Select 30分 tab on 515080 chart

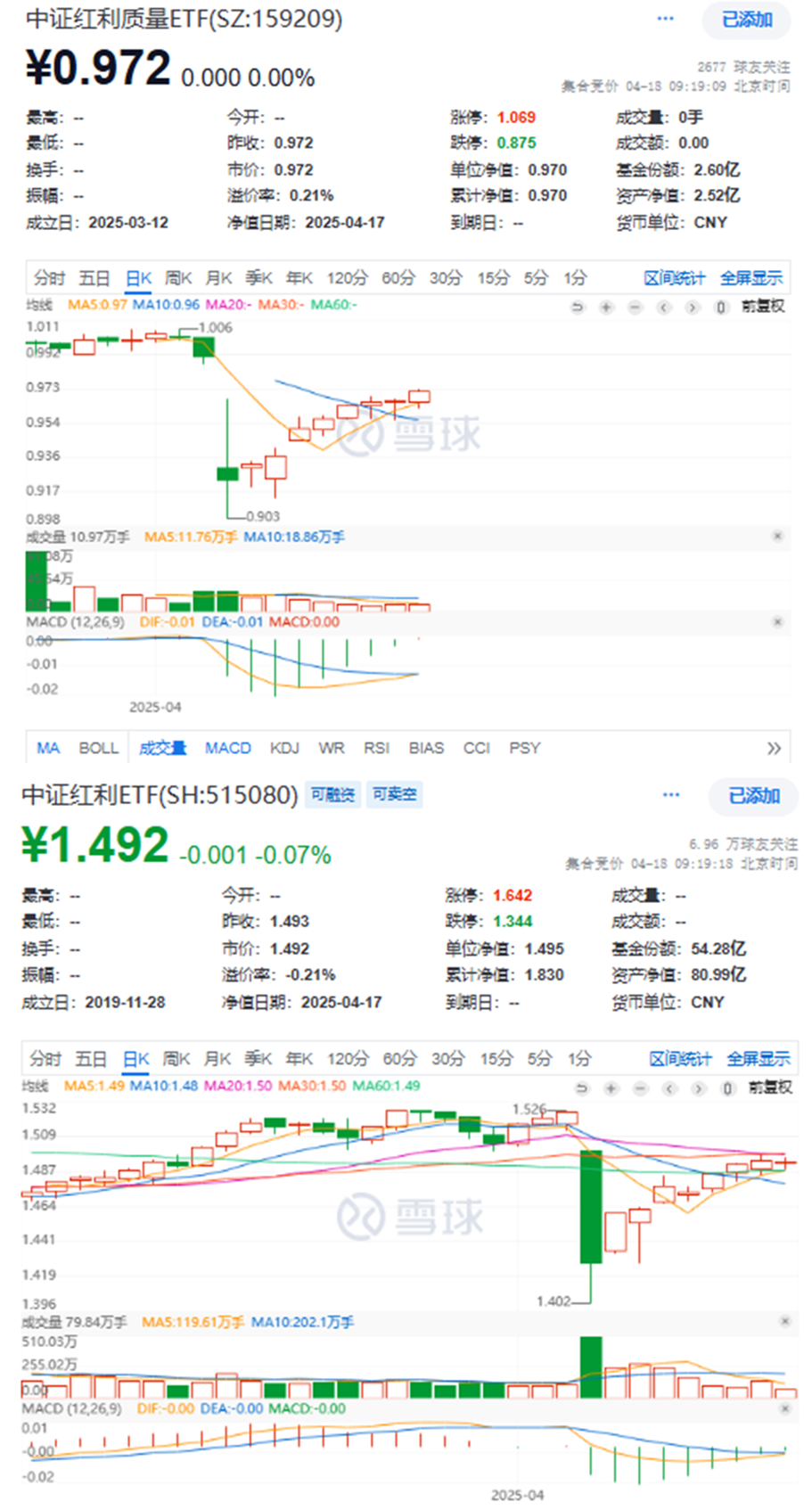coord(448,1059)
